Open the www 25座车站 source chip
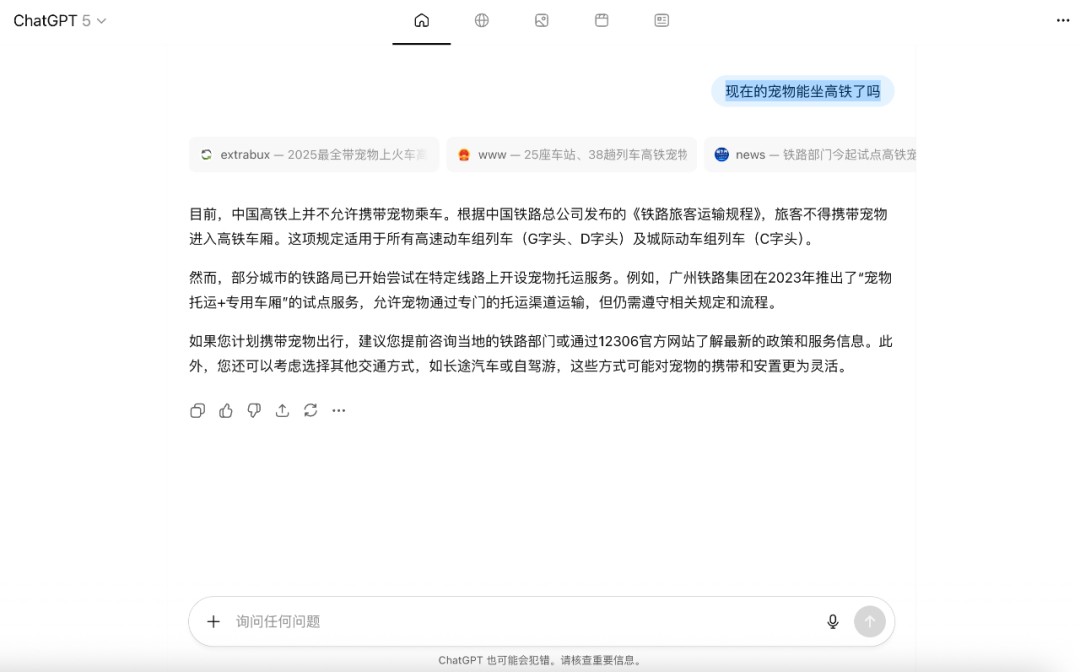This screenshot has height=672, width=1080. click(x=570, y=155)
